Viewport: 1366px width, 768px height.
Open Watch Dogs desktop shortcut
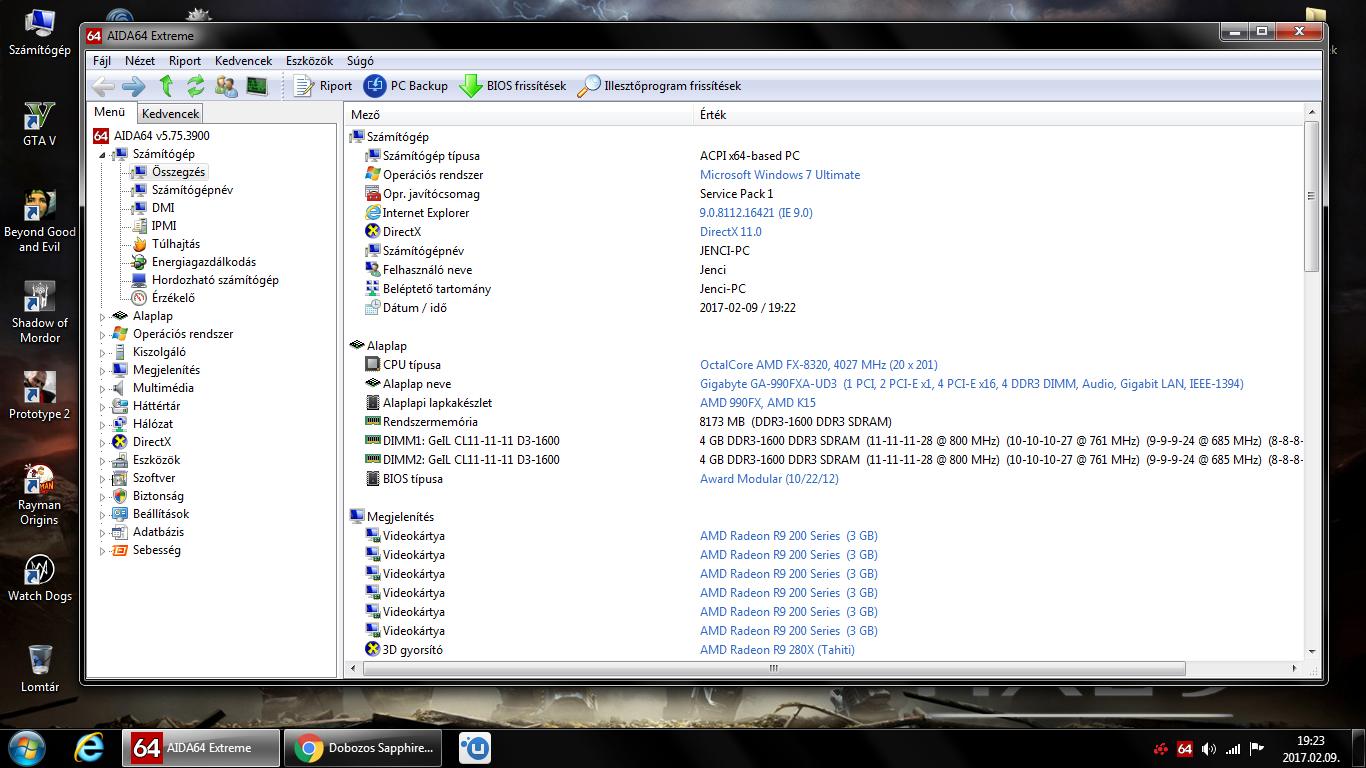[x=39, y=579]
